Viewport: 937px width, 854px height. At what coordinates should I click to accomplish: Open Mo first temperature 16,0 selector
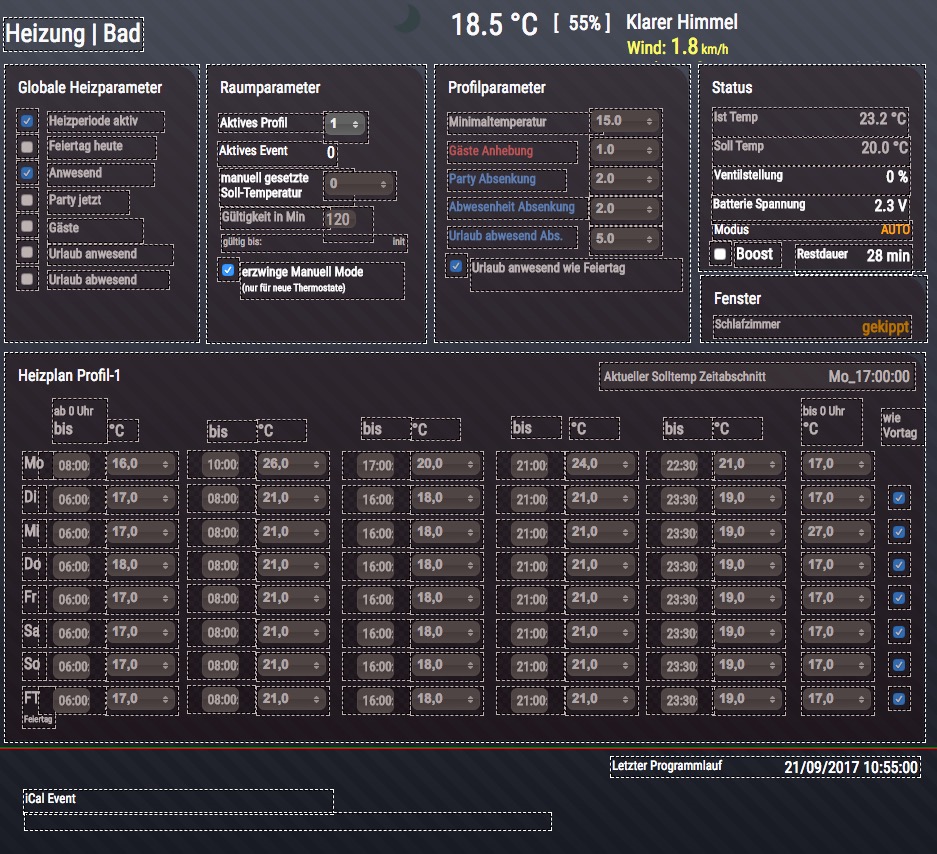click(142, 464)
